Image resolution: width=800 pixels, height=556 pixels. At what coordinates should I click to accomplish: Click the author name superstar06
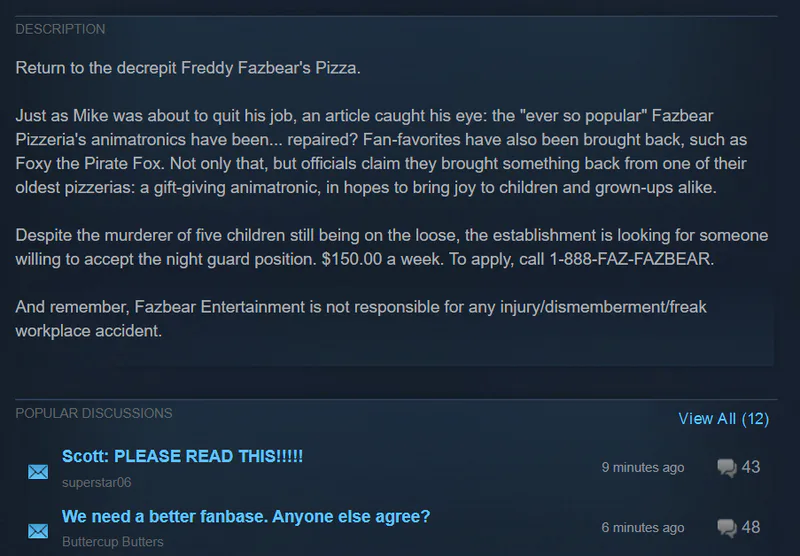pyautogui.click(x=96, y=482)
